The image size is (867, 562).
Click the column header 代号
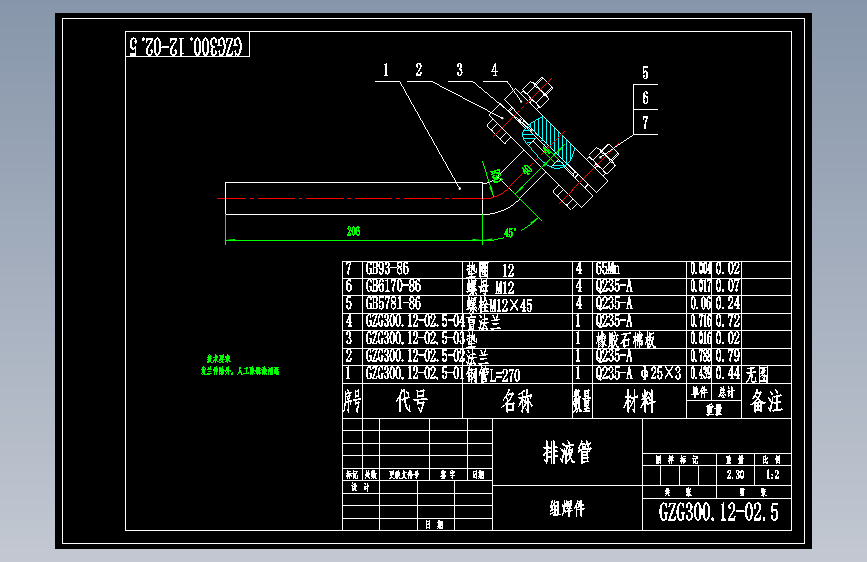click(412, 401)
